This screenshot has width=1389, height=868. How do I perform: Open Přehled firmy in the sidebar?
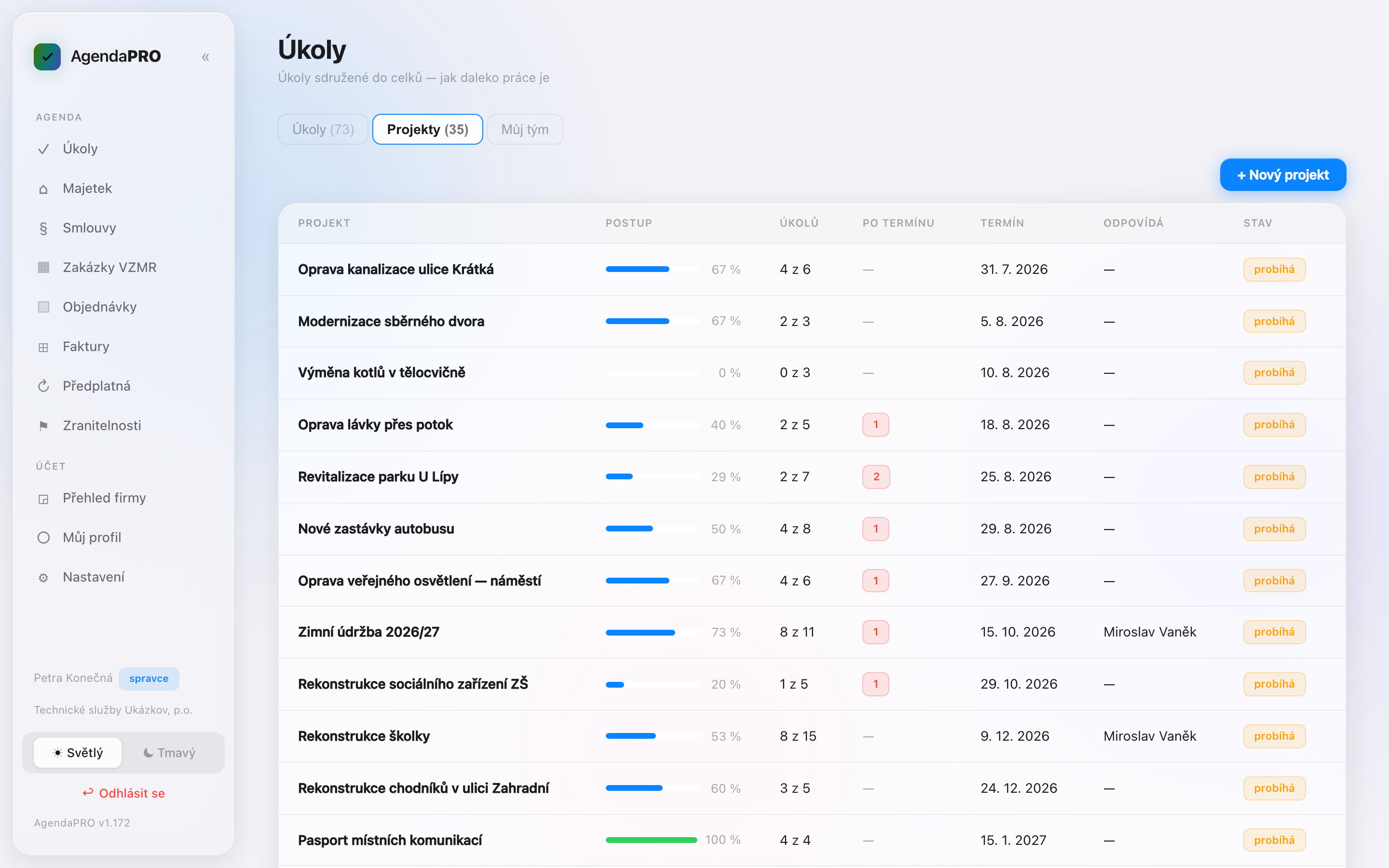click(123, 498)
